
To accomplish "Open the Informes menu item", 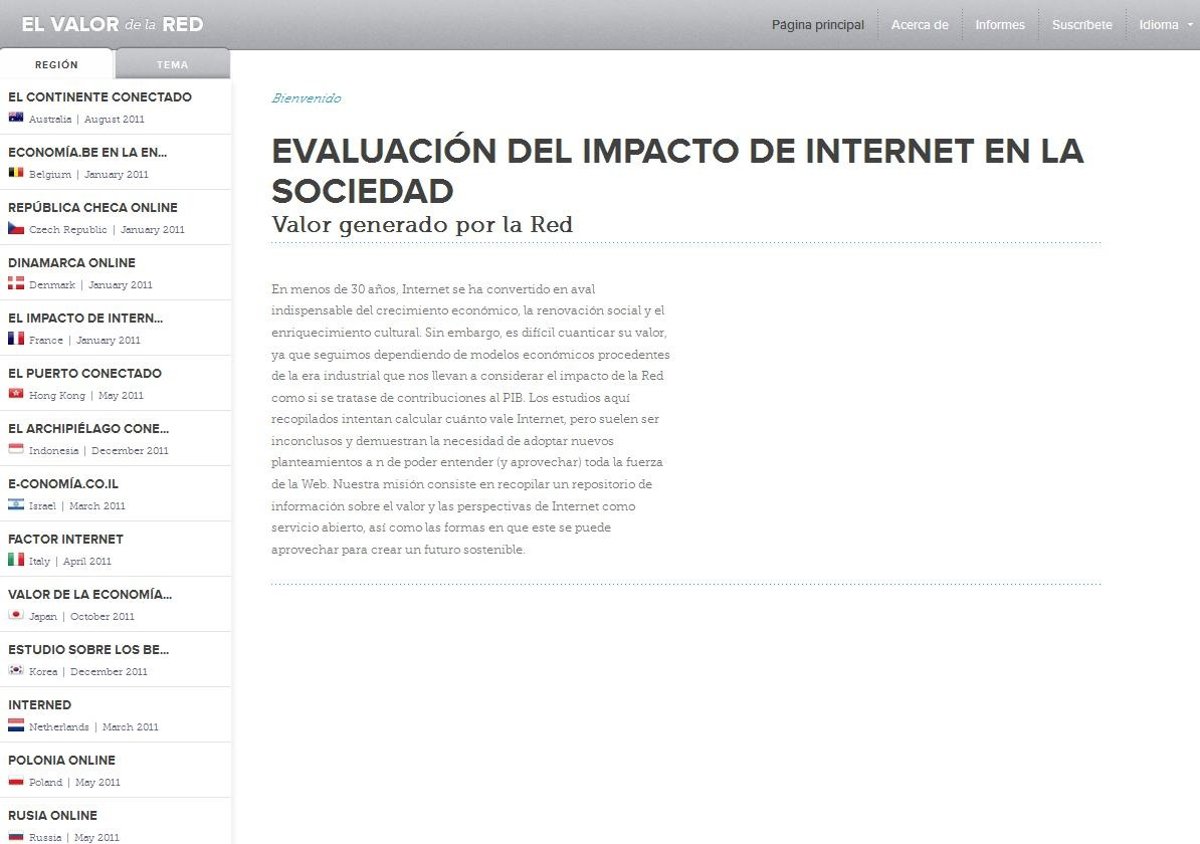I will point(999,25).
